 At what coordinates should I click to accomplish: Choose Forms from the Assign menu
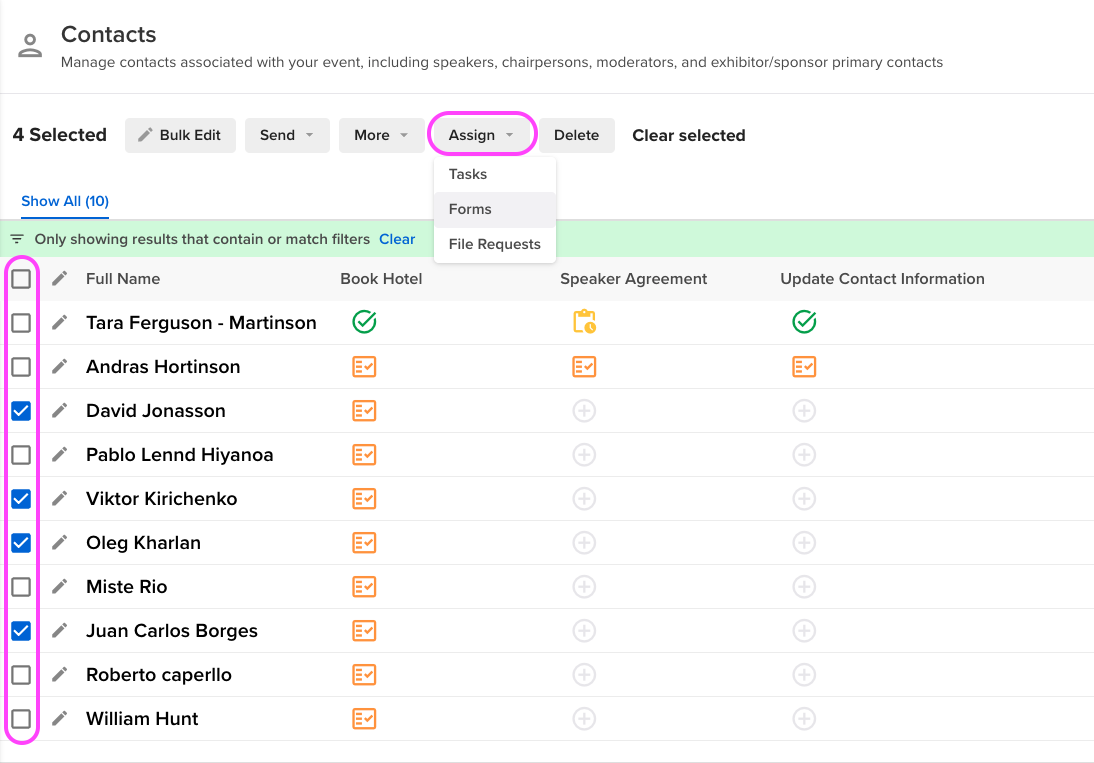tap(469, 209)
